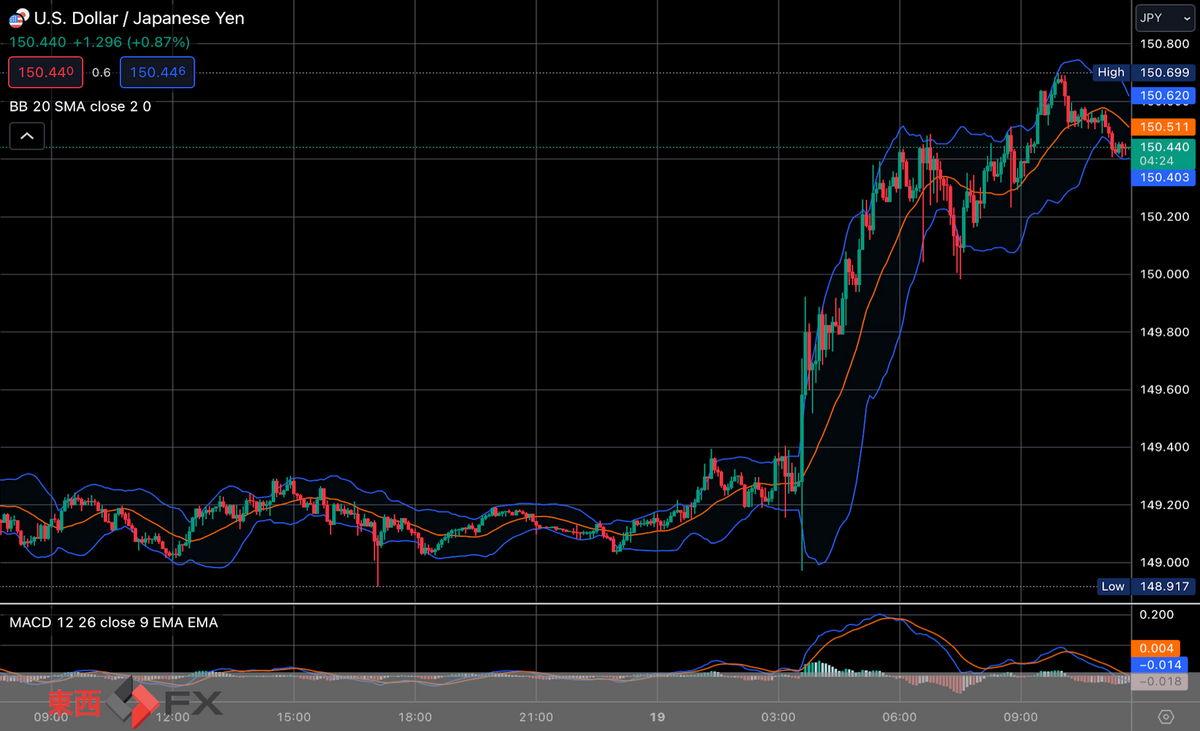
Task: Click the 0.200 MACD scale label
Action: point(1156,615)
